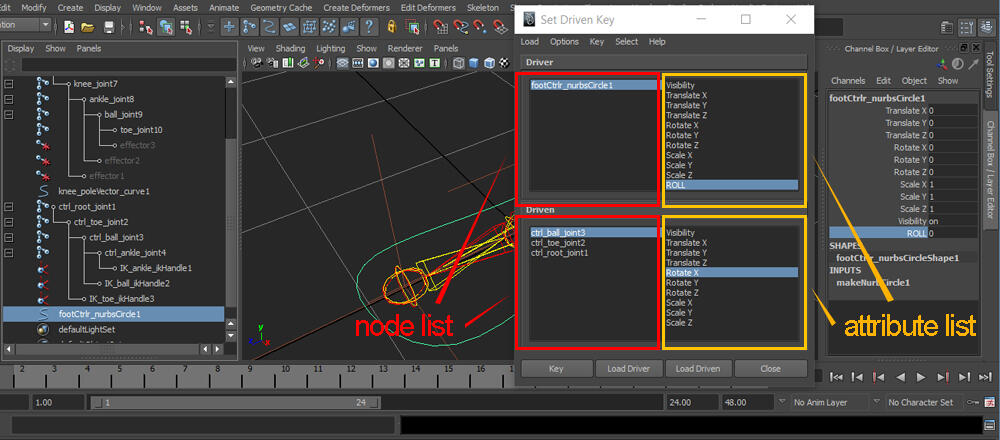Enable smooth shade cube icon in viewport
This screenshot has width=1000, height=440.
coord(474,63)
